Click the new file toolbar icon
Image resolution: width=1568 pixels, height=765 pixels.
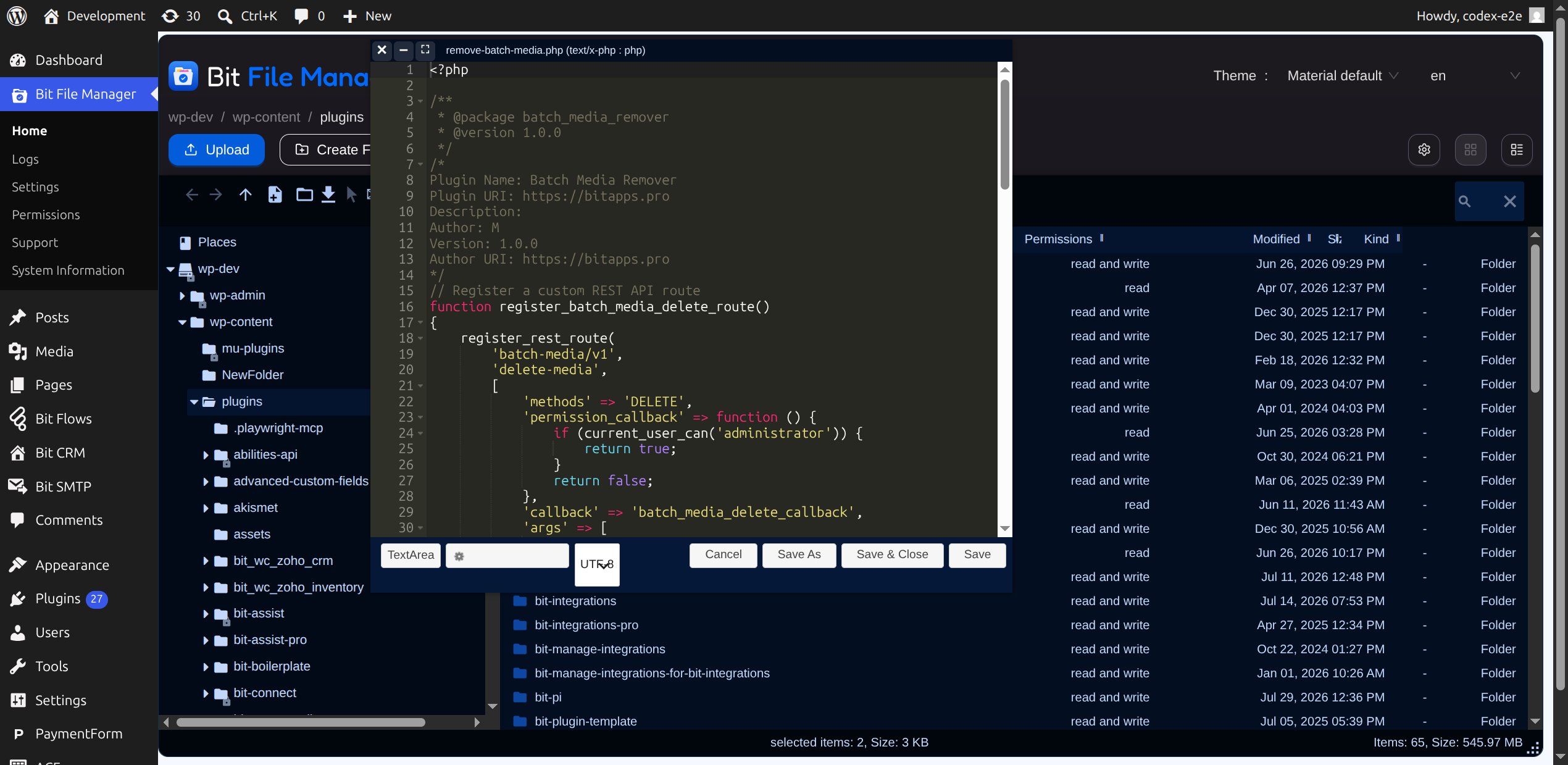(x=275, y=195)
